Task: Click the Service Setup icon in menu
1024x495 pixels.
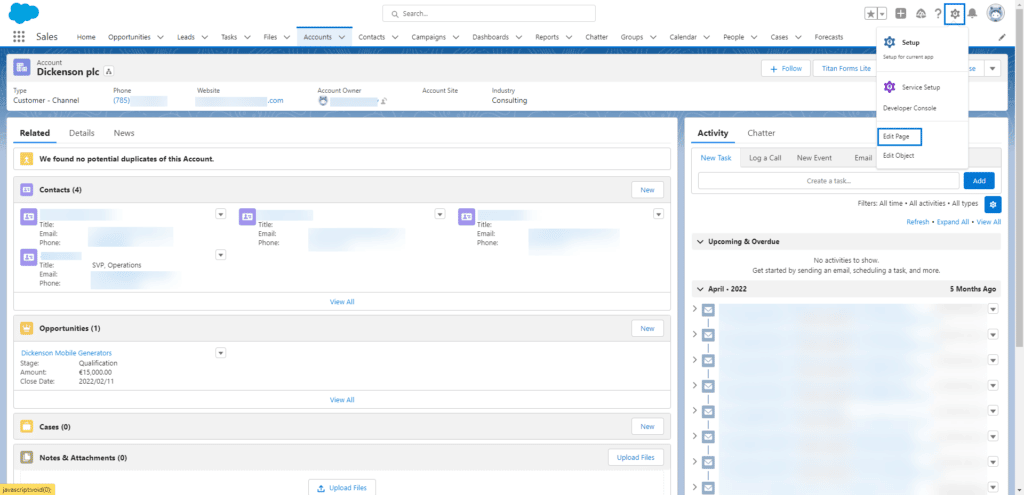Action: [889, 87]
